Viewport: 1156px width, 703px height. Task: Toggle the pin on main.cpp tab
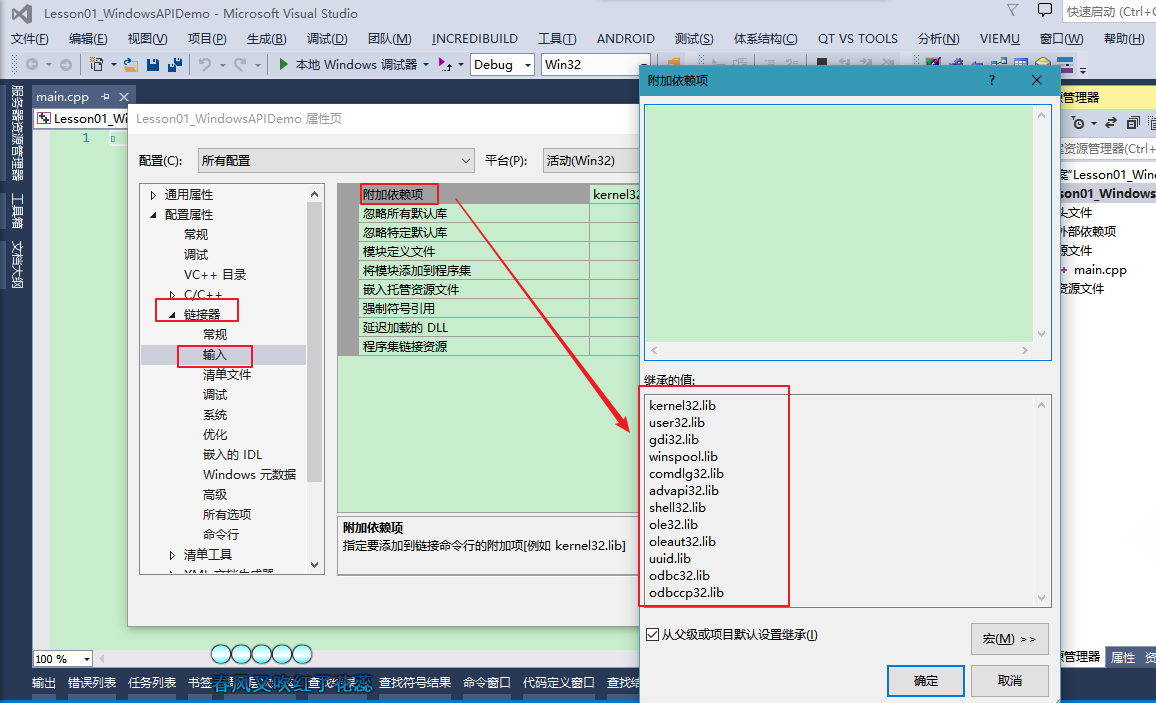click(103, 96)
